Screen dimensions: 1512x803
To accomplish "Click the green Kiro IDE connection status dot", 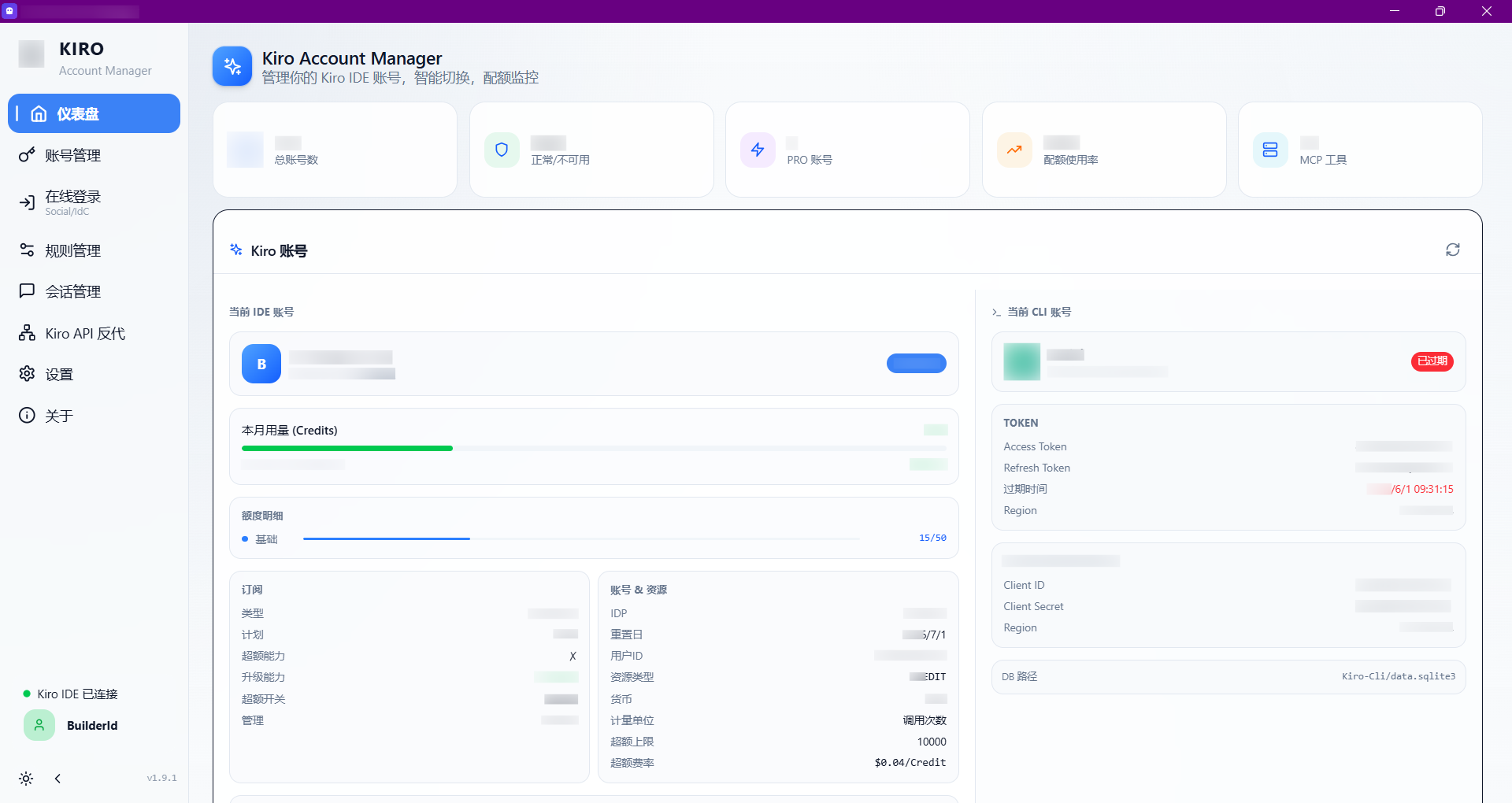I will tap(27, 694).
